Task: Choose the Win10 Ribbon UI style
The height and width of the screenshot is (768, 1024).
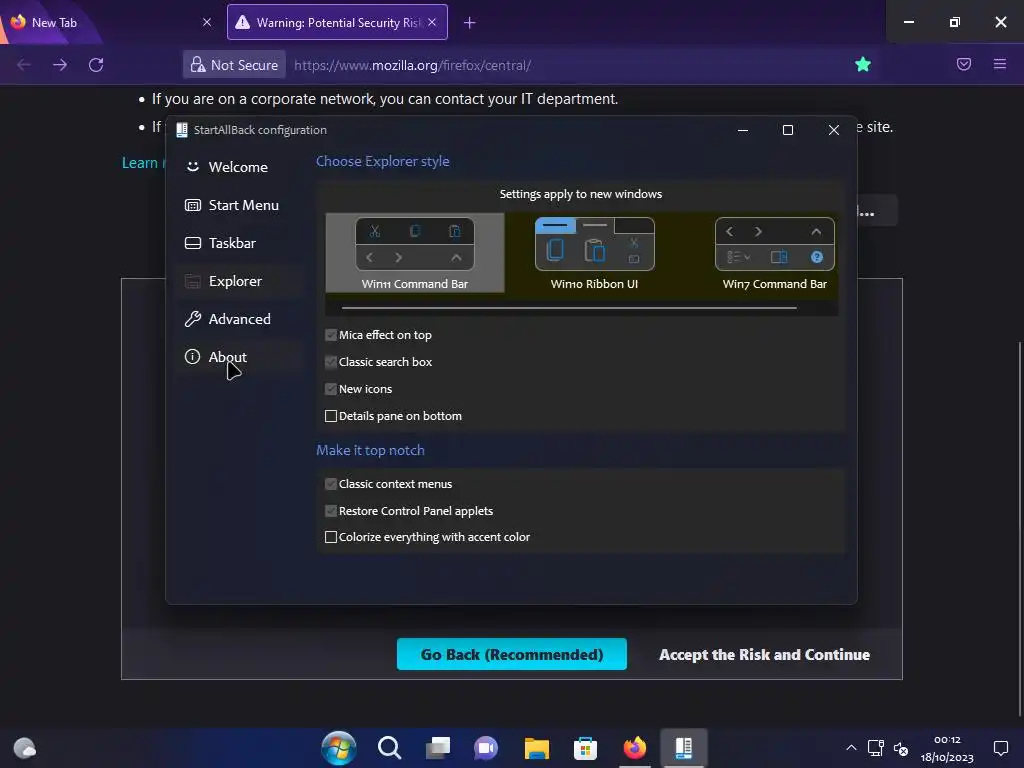Action: (x=594, y=253)
